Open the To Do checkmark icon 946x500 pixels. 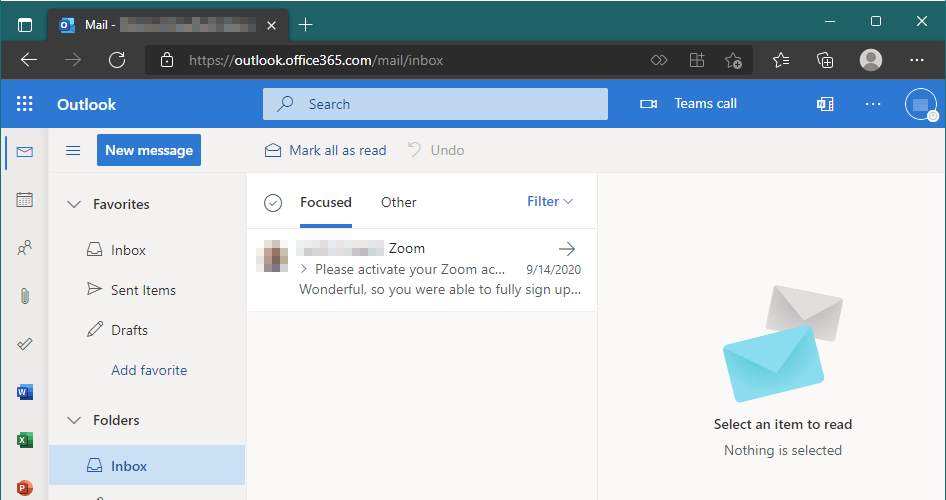(x=25, y=344)
